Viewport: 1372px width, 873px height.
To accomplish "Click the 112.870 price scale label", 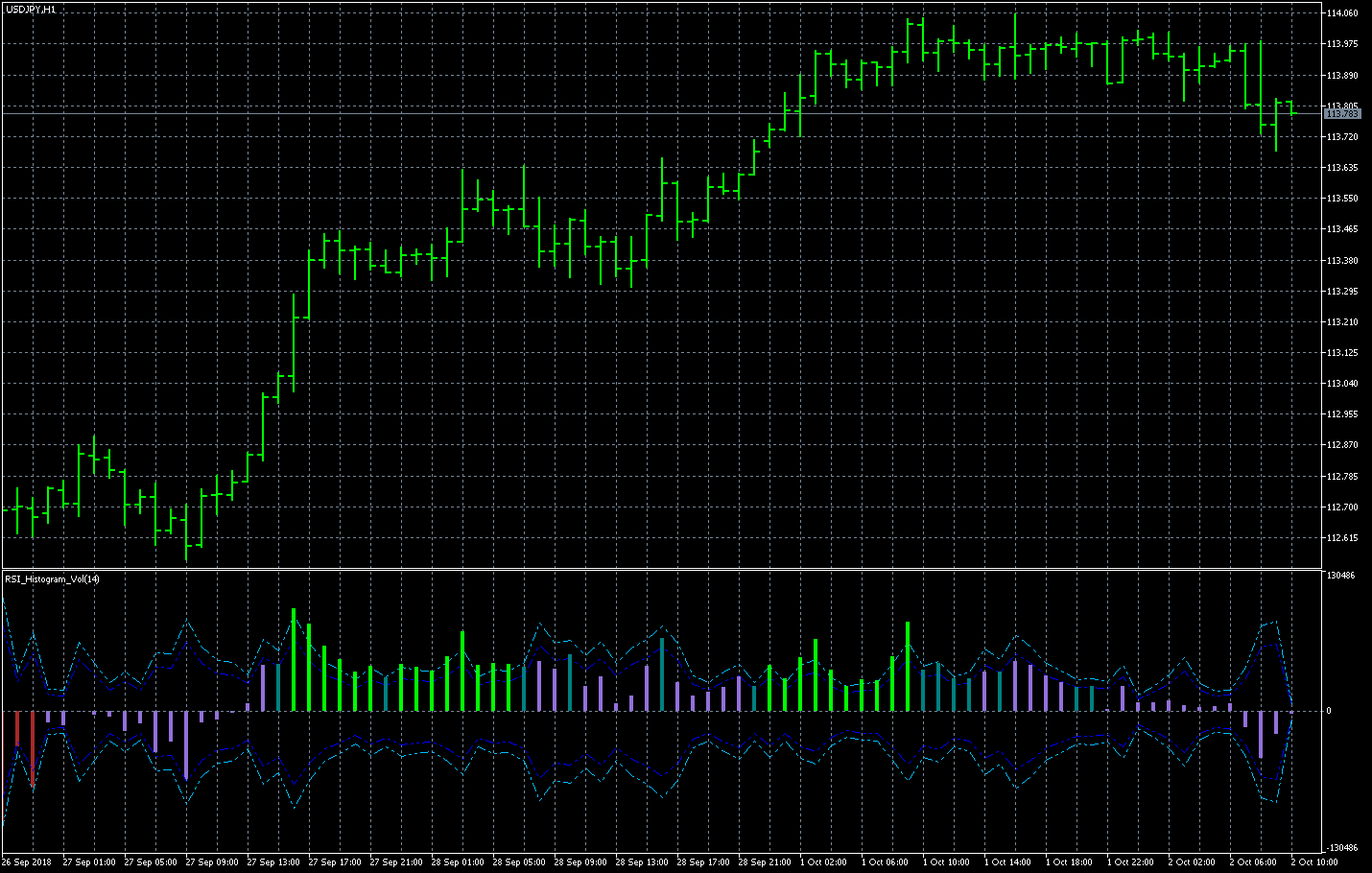I will click(x=1342, y=445).
